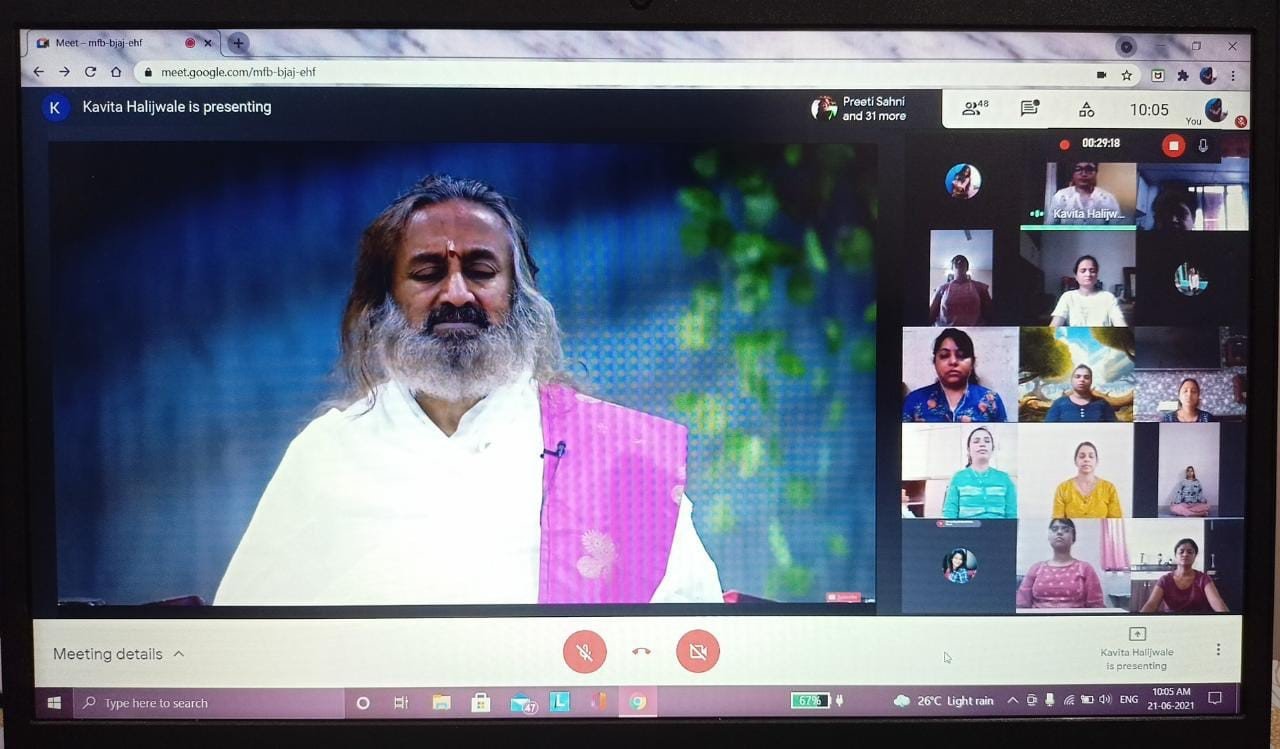Select the woman in teal striped top tile
This screenshot has height=749, width=1280.
coord(960,470)
